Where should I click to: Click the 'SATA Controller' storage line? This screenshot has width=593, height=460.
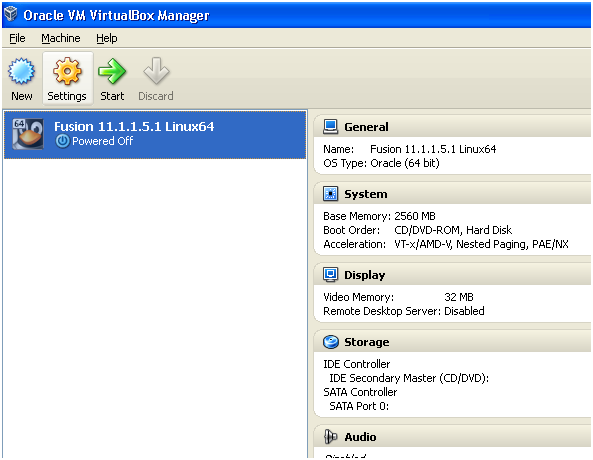tap(360, 392)
